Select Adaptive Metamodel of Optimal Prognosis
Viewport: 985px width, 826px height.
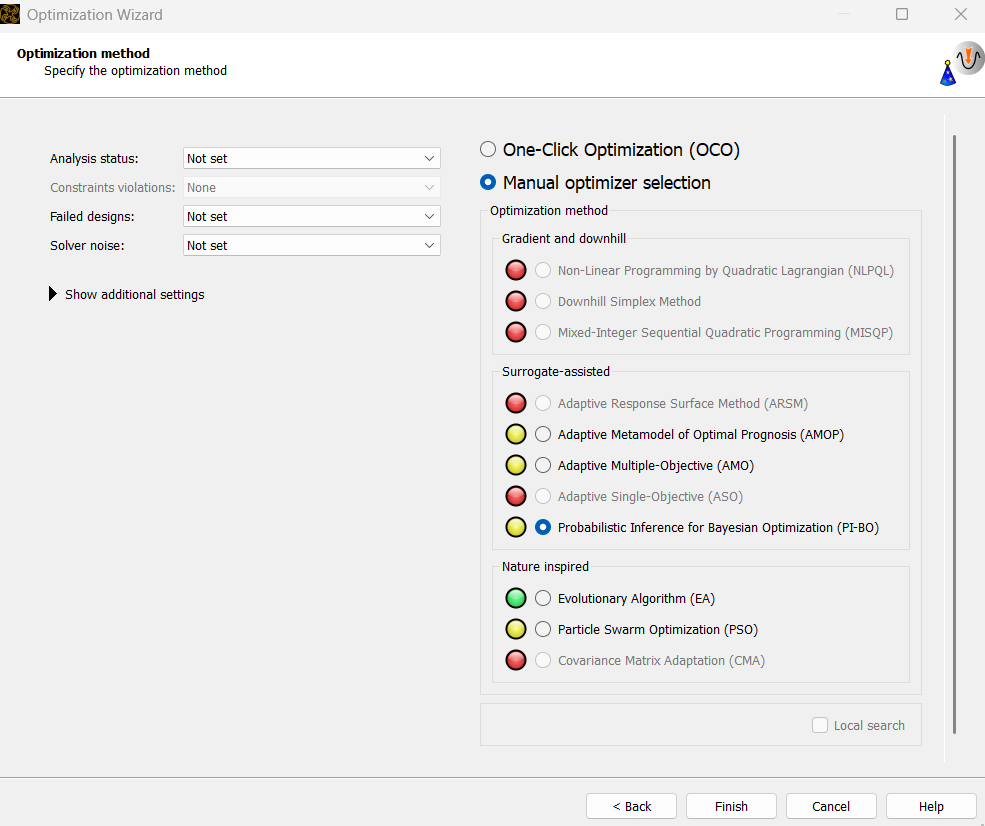click(543, 434)
